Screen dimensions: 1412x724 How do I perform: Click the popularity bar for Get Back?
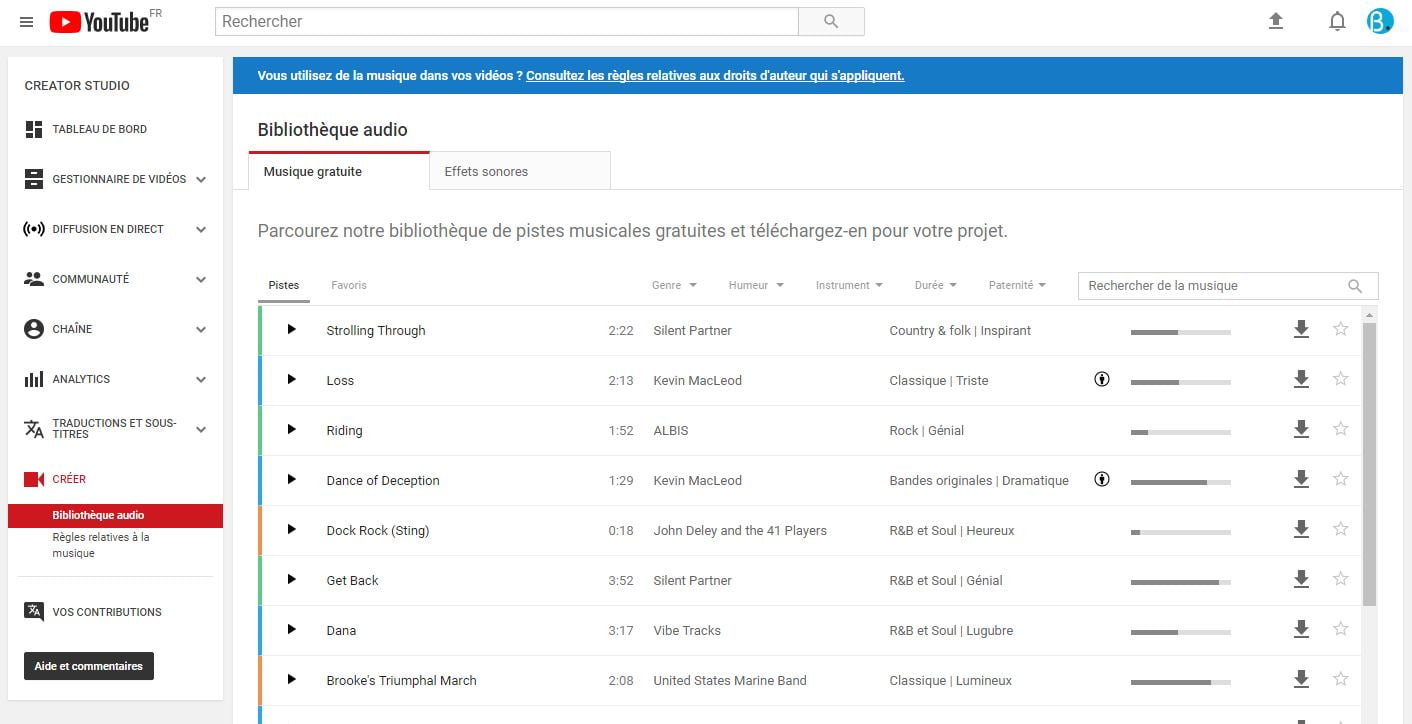[x=1180, y=582]
